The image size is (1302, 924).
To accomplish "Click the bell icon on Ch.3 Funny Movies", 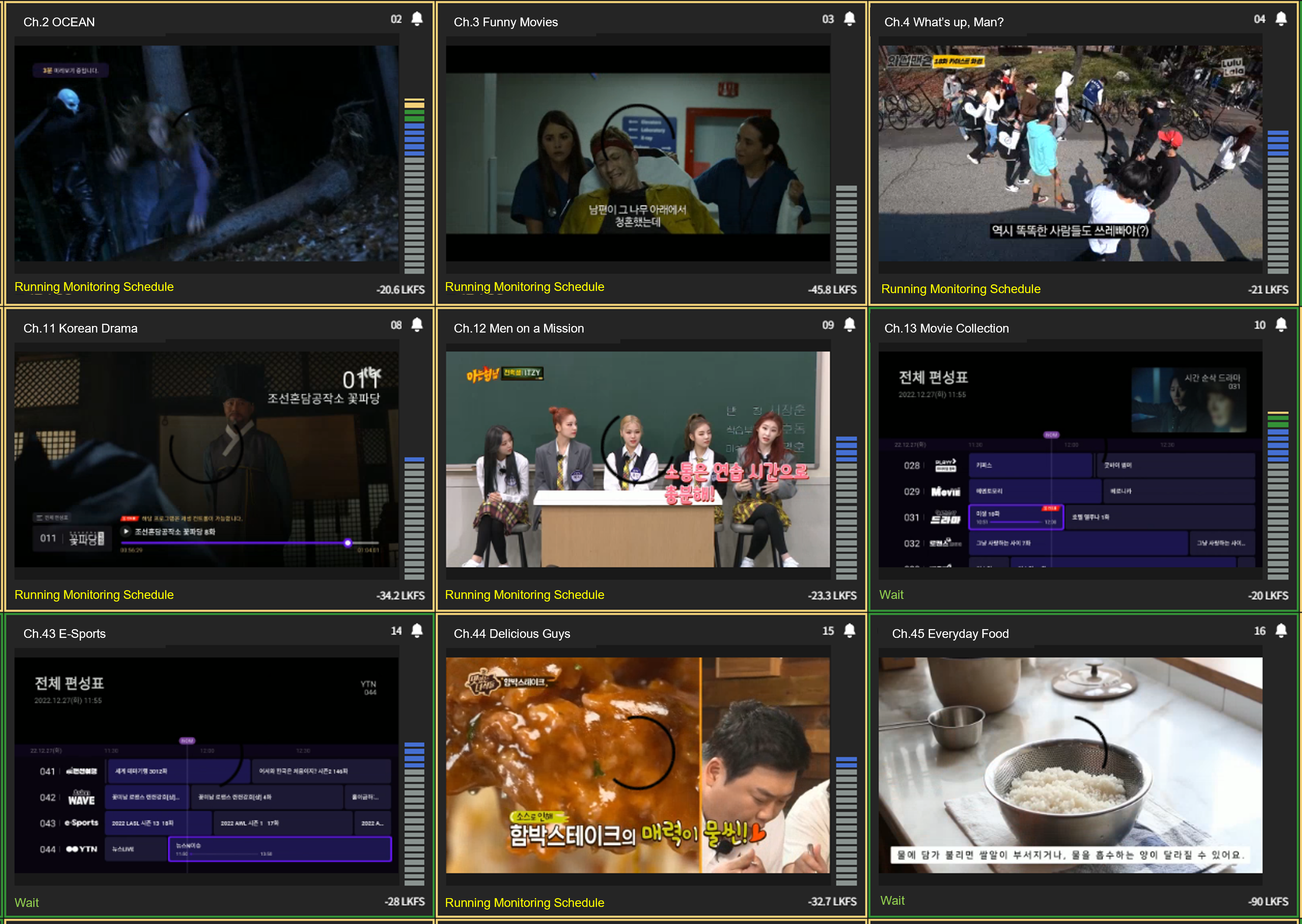I will (849, 19).
